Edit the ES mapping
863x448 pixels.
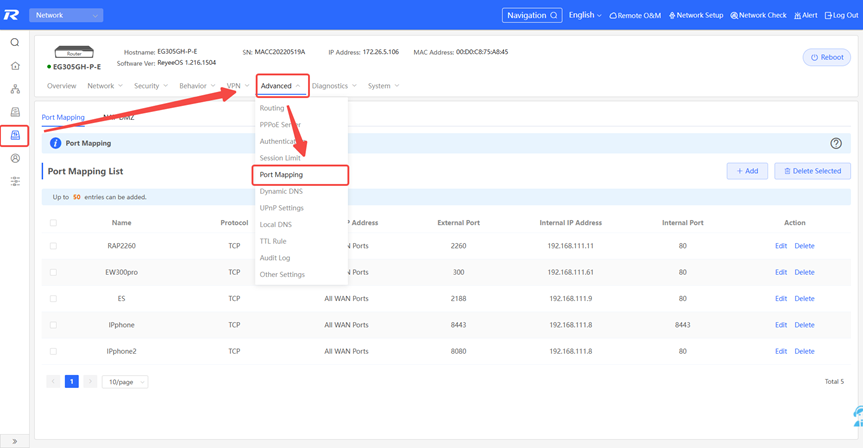coord(781,299)
